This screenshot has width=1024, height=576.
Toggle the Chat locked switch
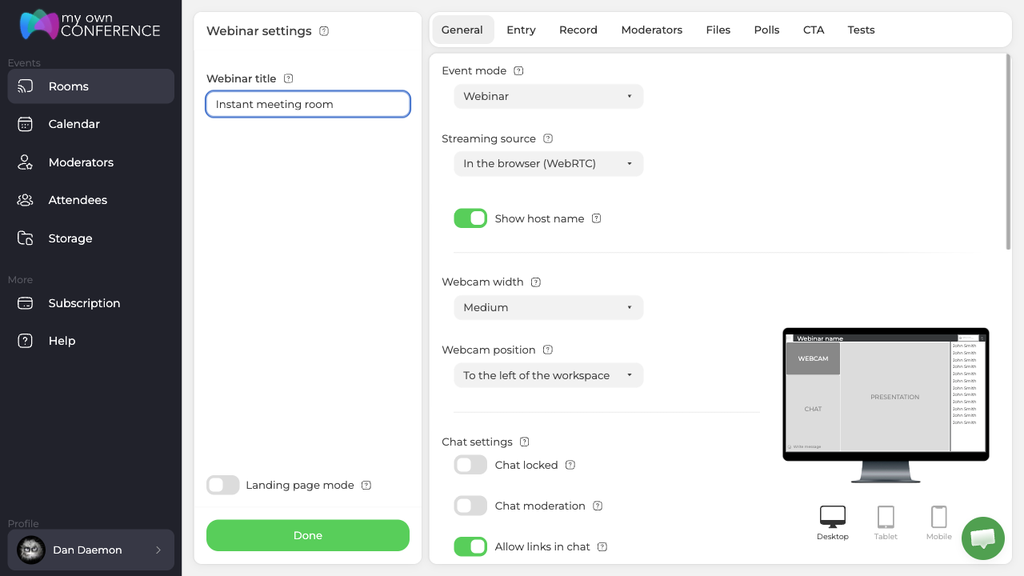tap(470, 465)
